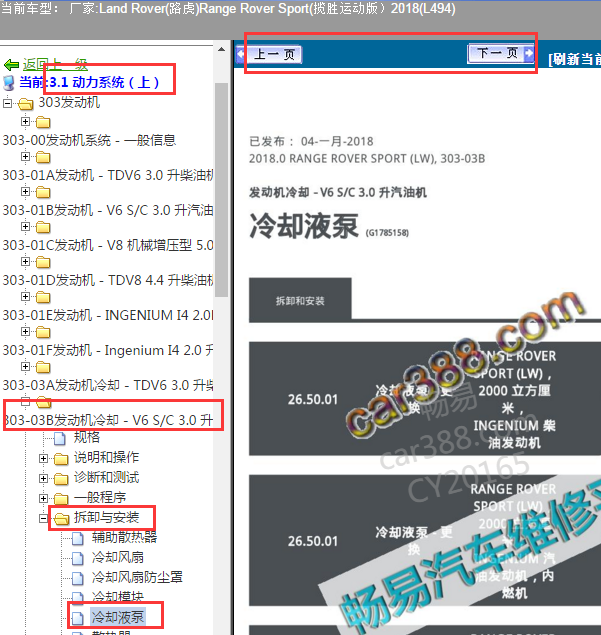Image resolution: width=601 pixels, height=635 pixels.
Task: Click the 冷却液泵 page icon
Action: (x=78, y=618)
